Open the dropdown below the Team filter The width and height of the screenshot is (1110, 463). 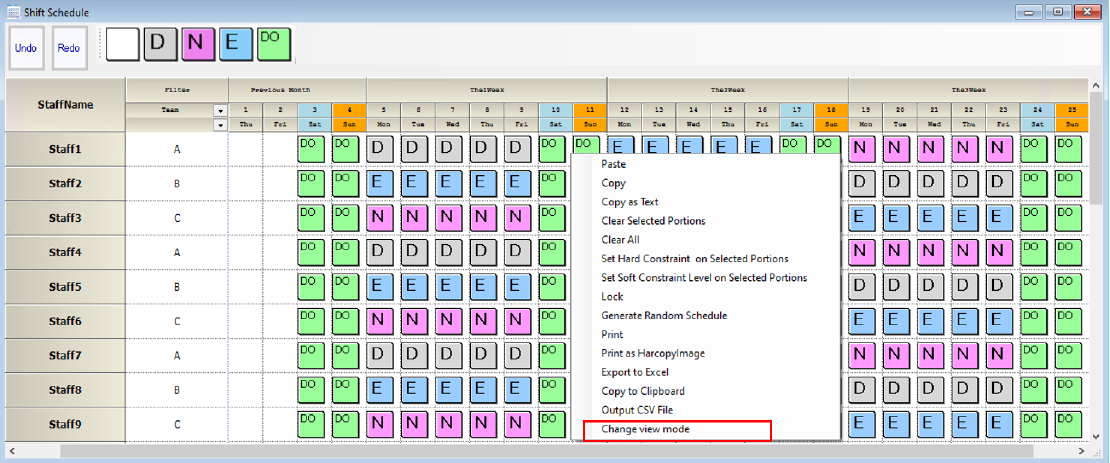pyautogui.click(x=220, y=125)
